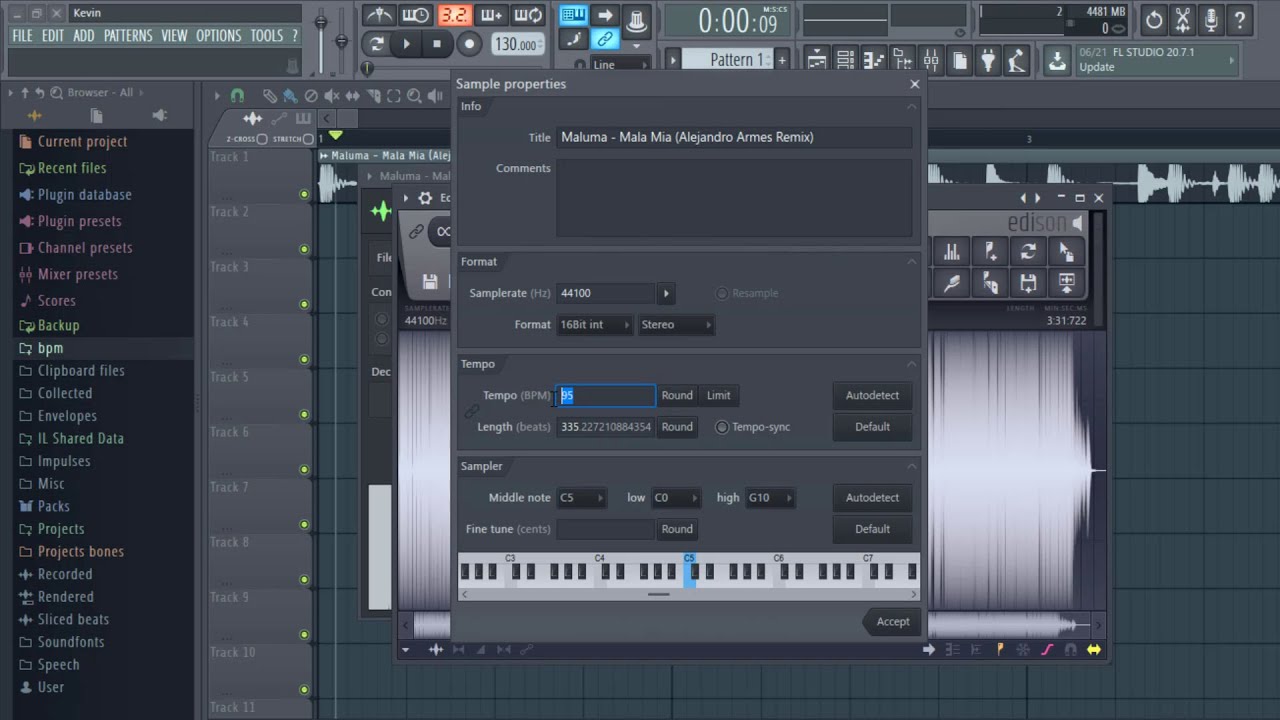The width and height of the screenshot is (1280, 720).
Task: Click the Edison spectrum bars icon
Action: pos(952,253)
